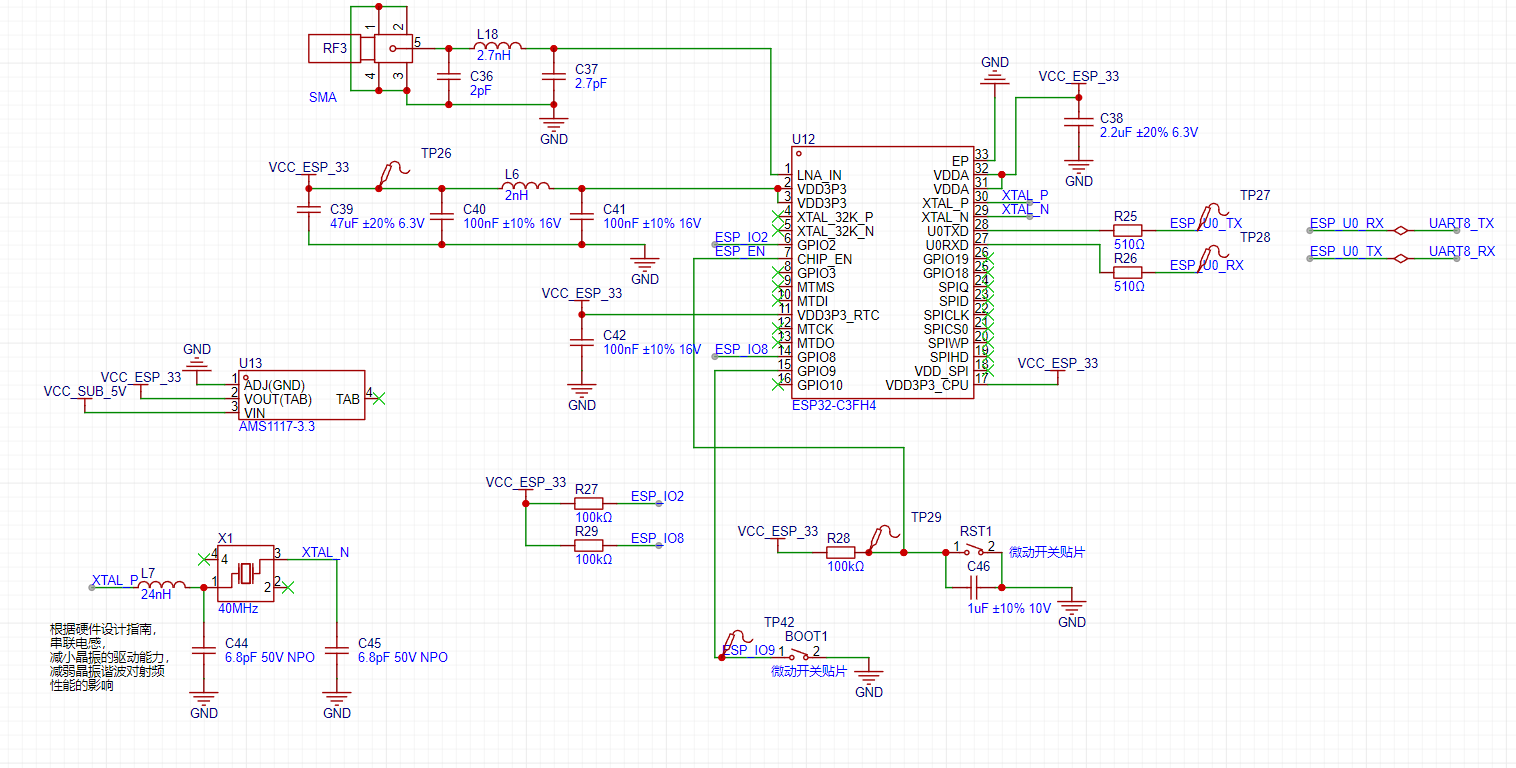Select the VCC_SUB_5V net label
This screenshot has width=1516, height=768.
tap(85, 391)
